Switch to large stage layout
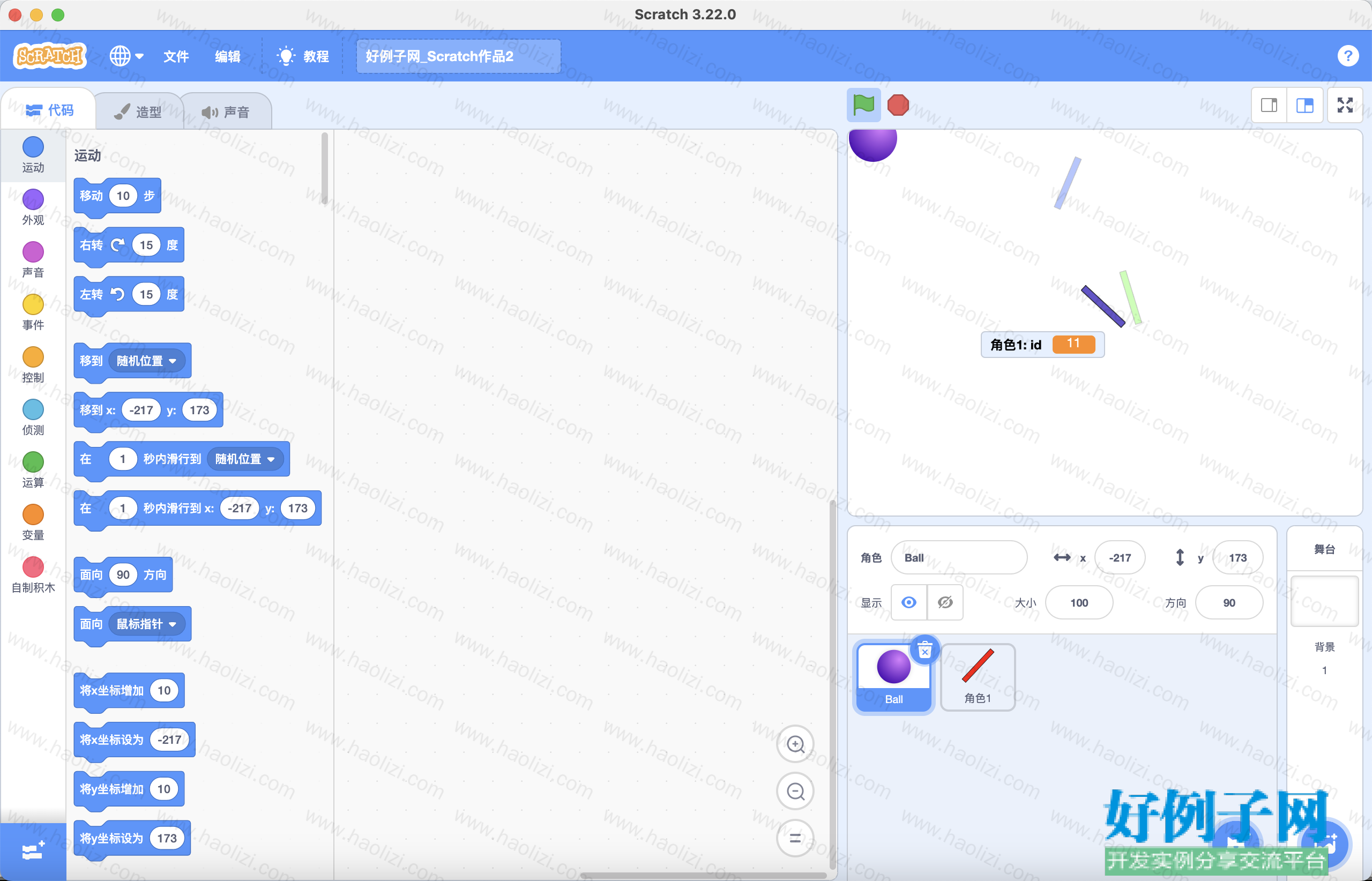This screenshot has width=1372, height=881. point(1304,105)
